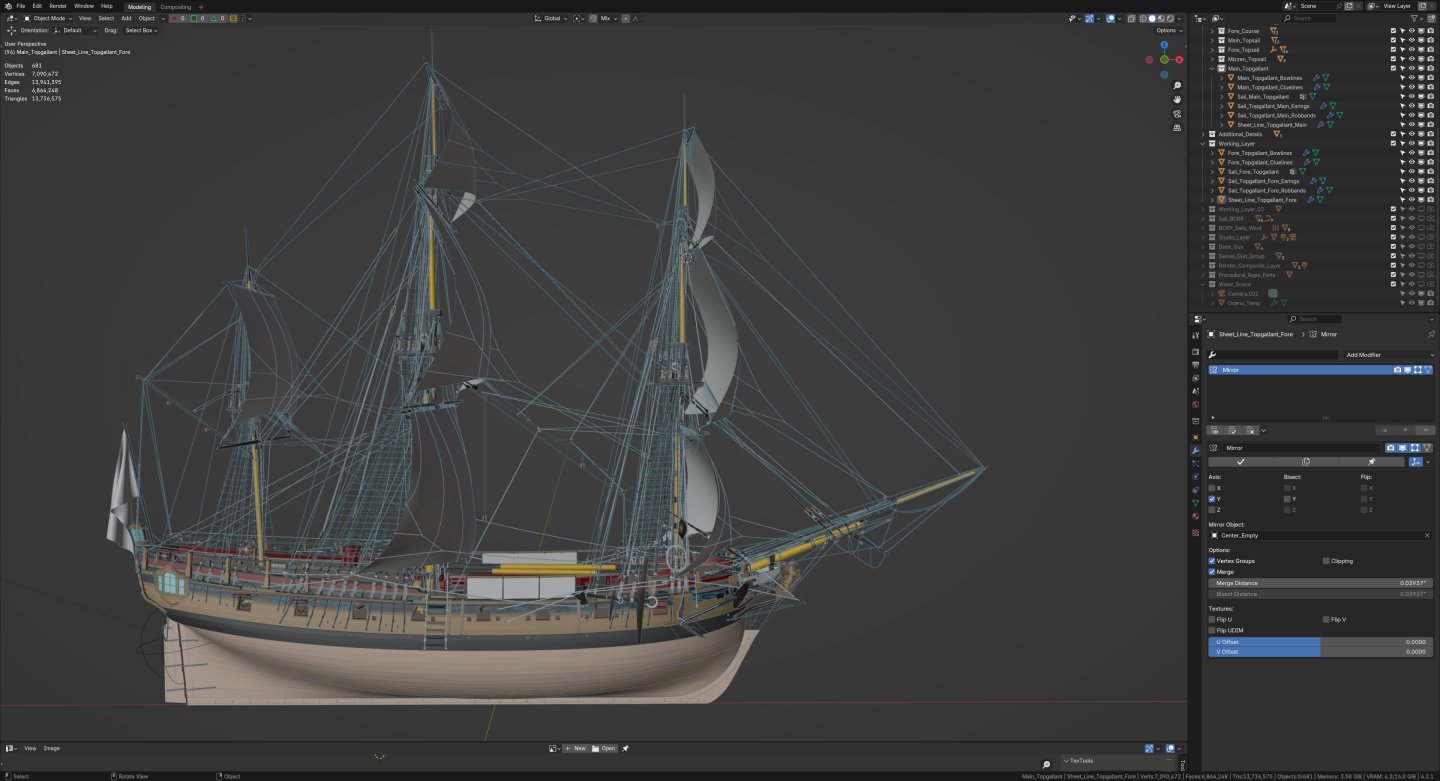
Task: Open the Material properties tab icon
Action: tap(1195, 516)
